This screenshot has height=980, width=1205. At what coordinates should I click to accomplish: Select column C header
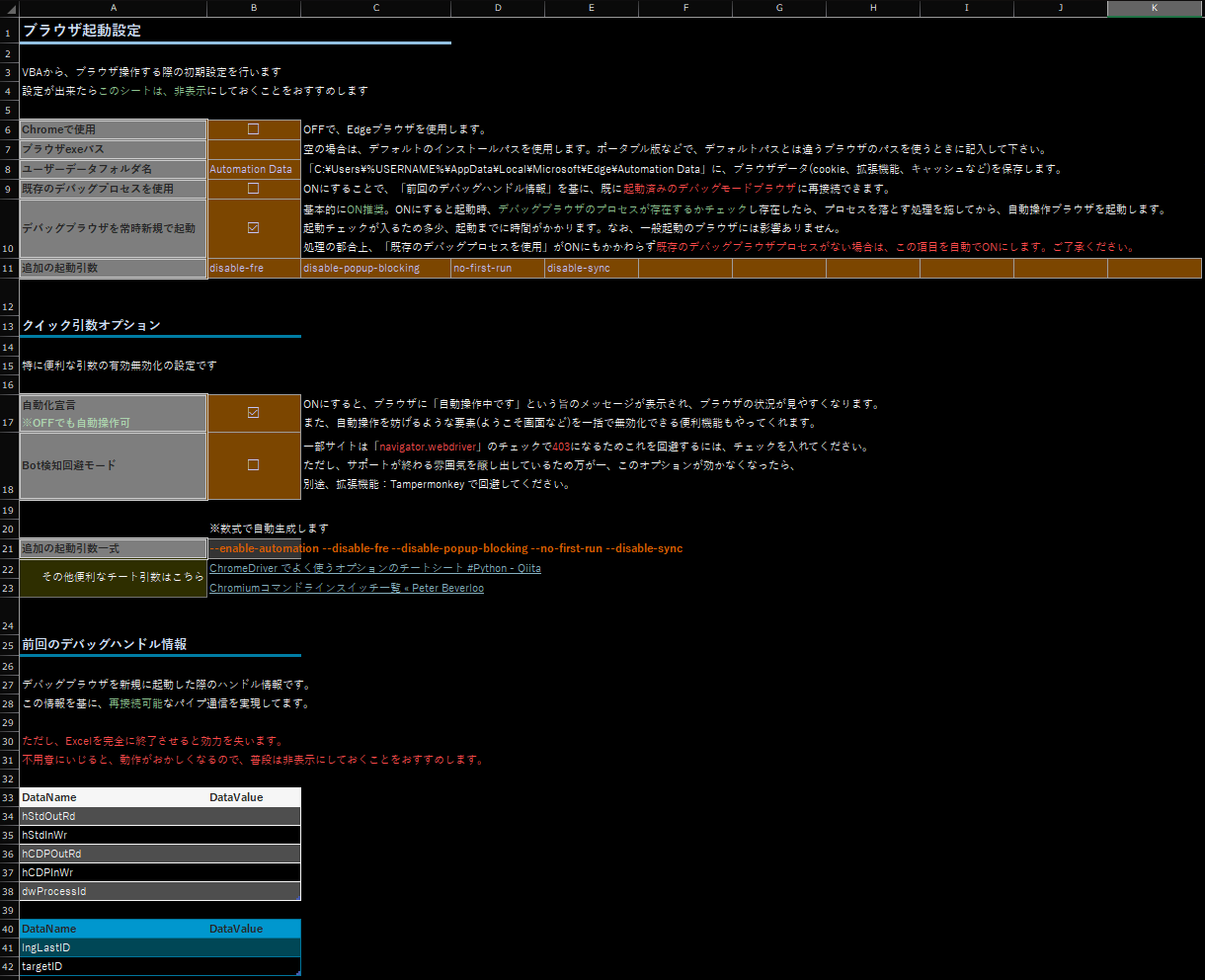point(376,8)
